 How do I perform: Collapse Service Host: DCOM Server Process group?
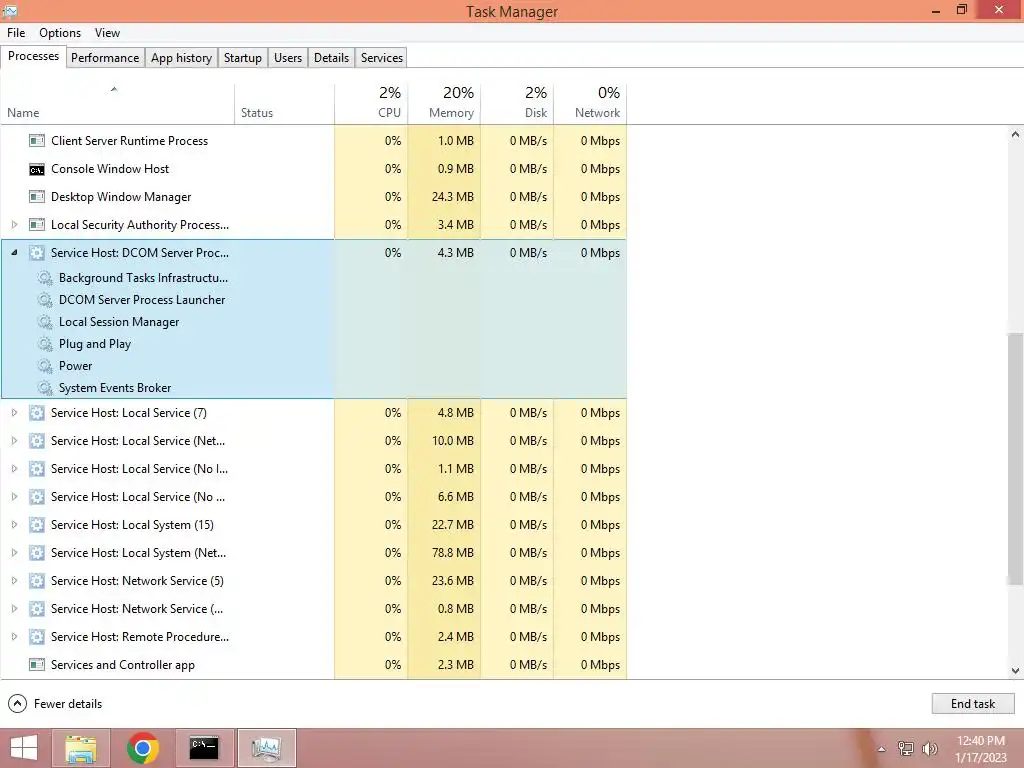pyautogui.click(x=14, y=253)
